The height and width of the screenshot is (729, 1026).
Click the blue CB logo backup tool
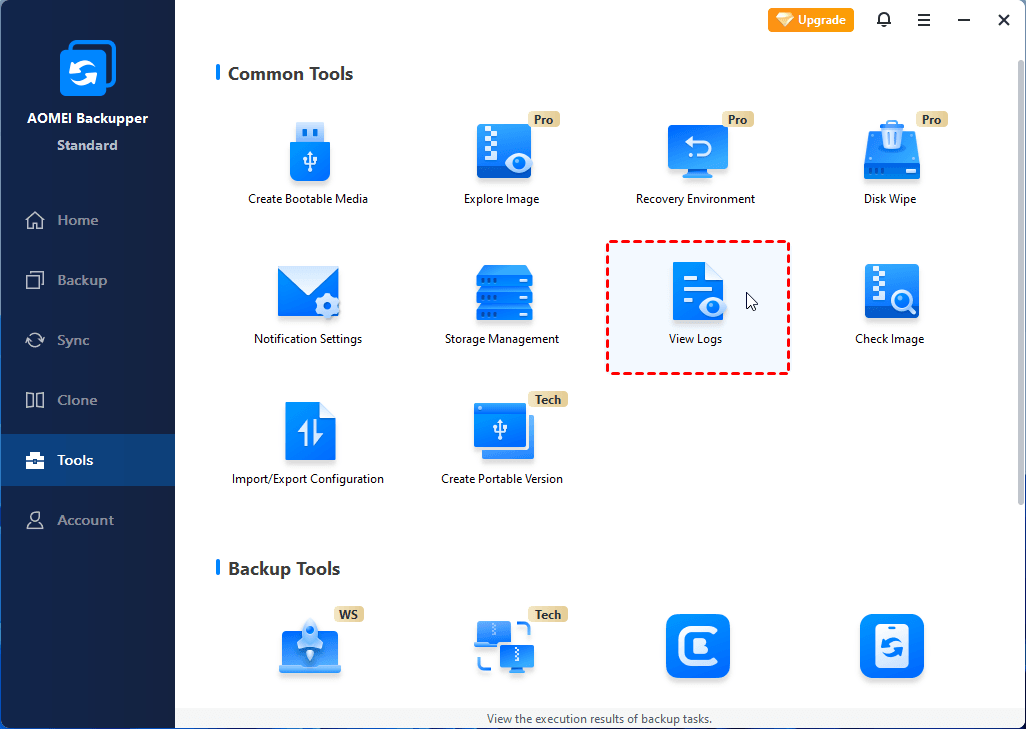[x=698, y=646]
